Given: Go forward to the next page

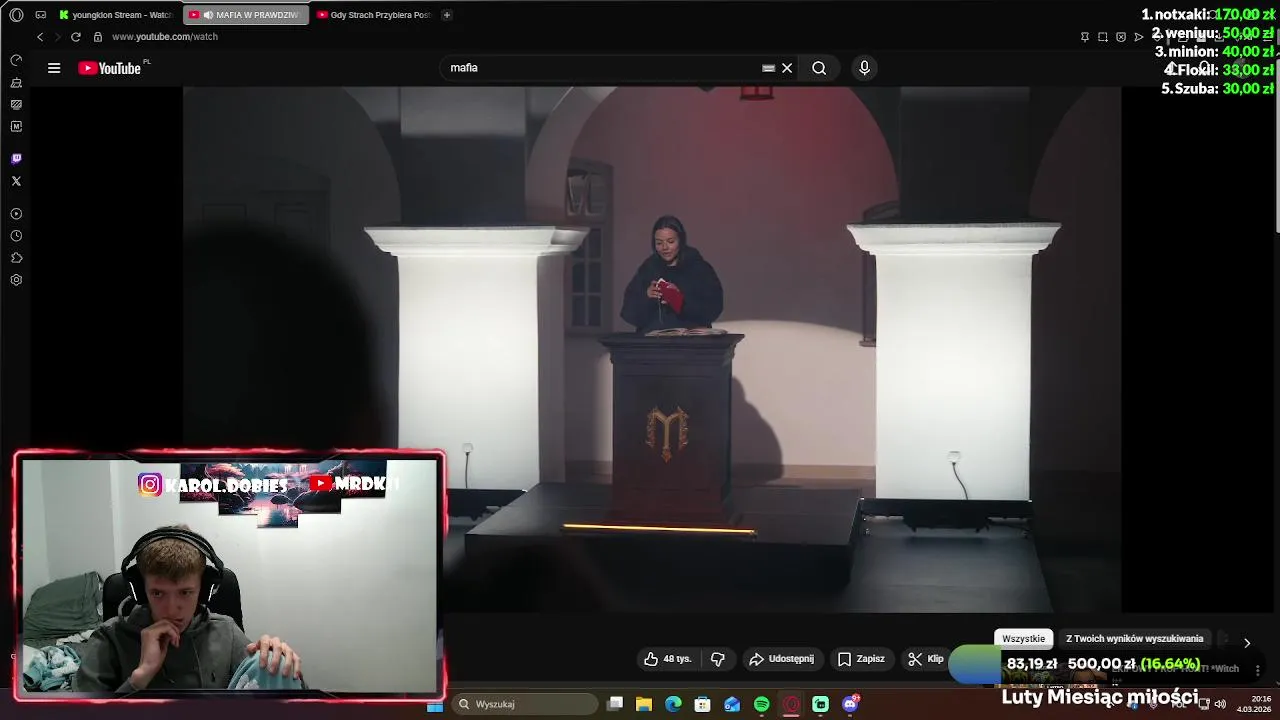Looking at the screenshot, I should 57,37.
